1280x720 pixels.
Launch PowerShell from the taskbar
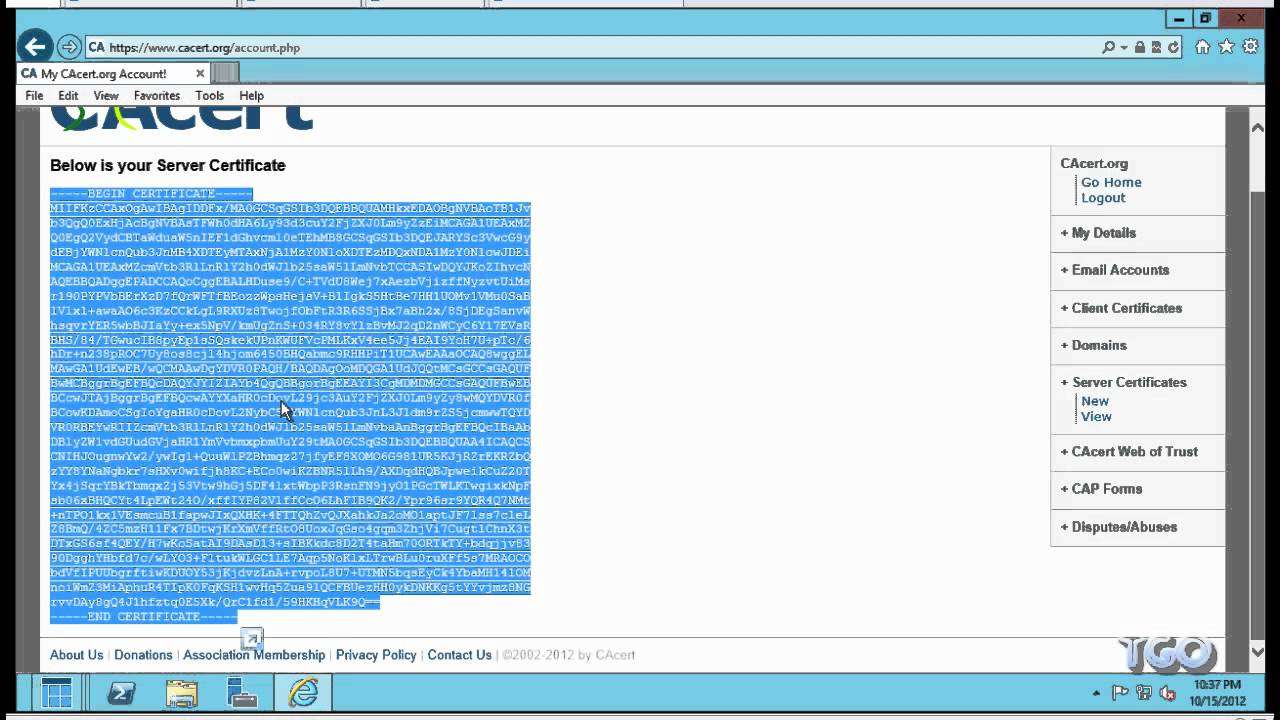121,692
